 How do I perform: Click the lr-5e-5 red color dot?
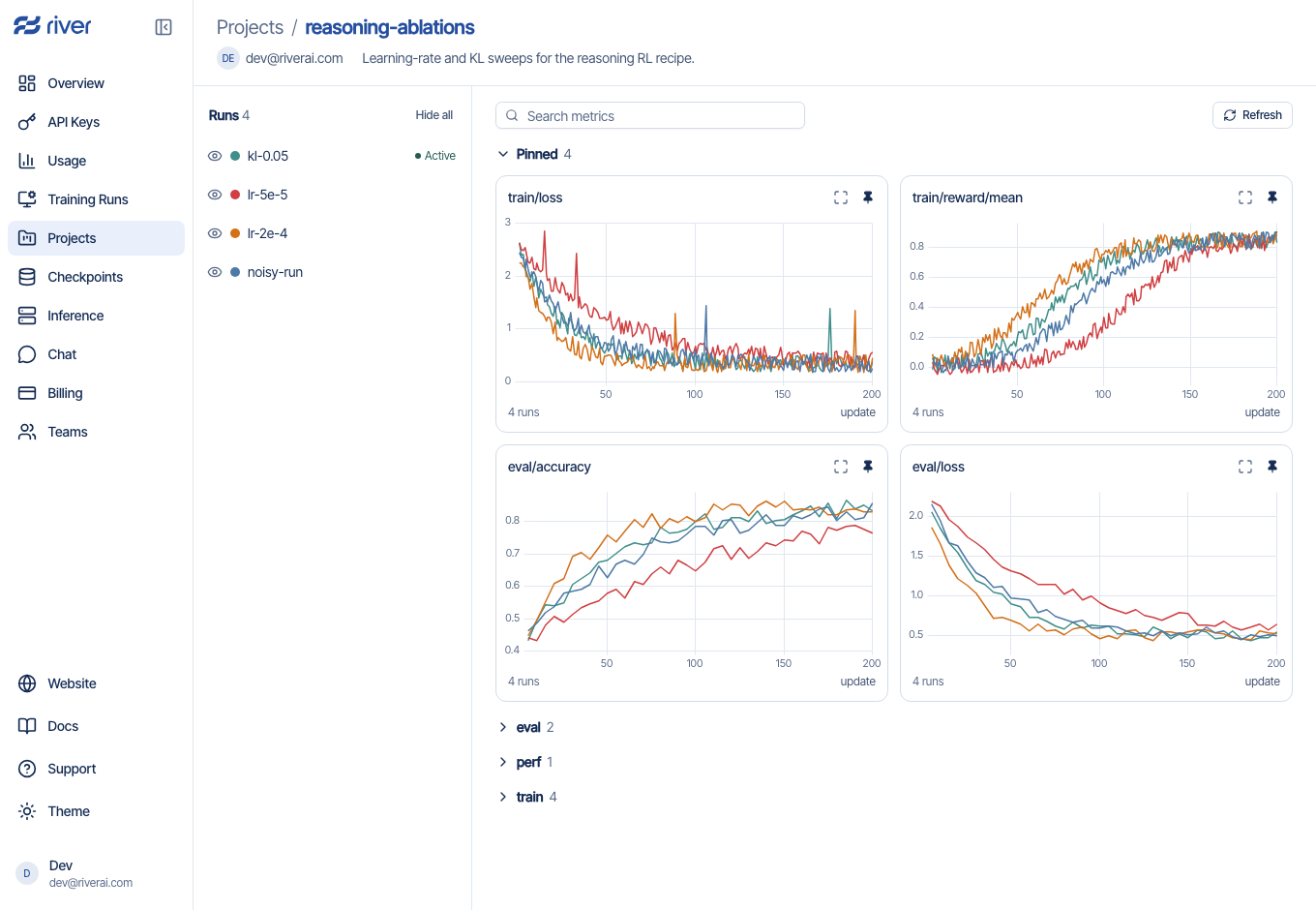(235, 195)
